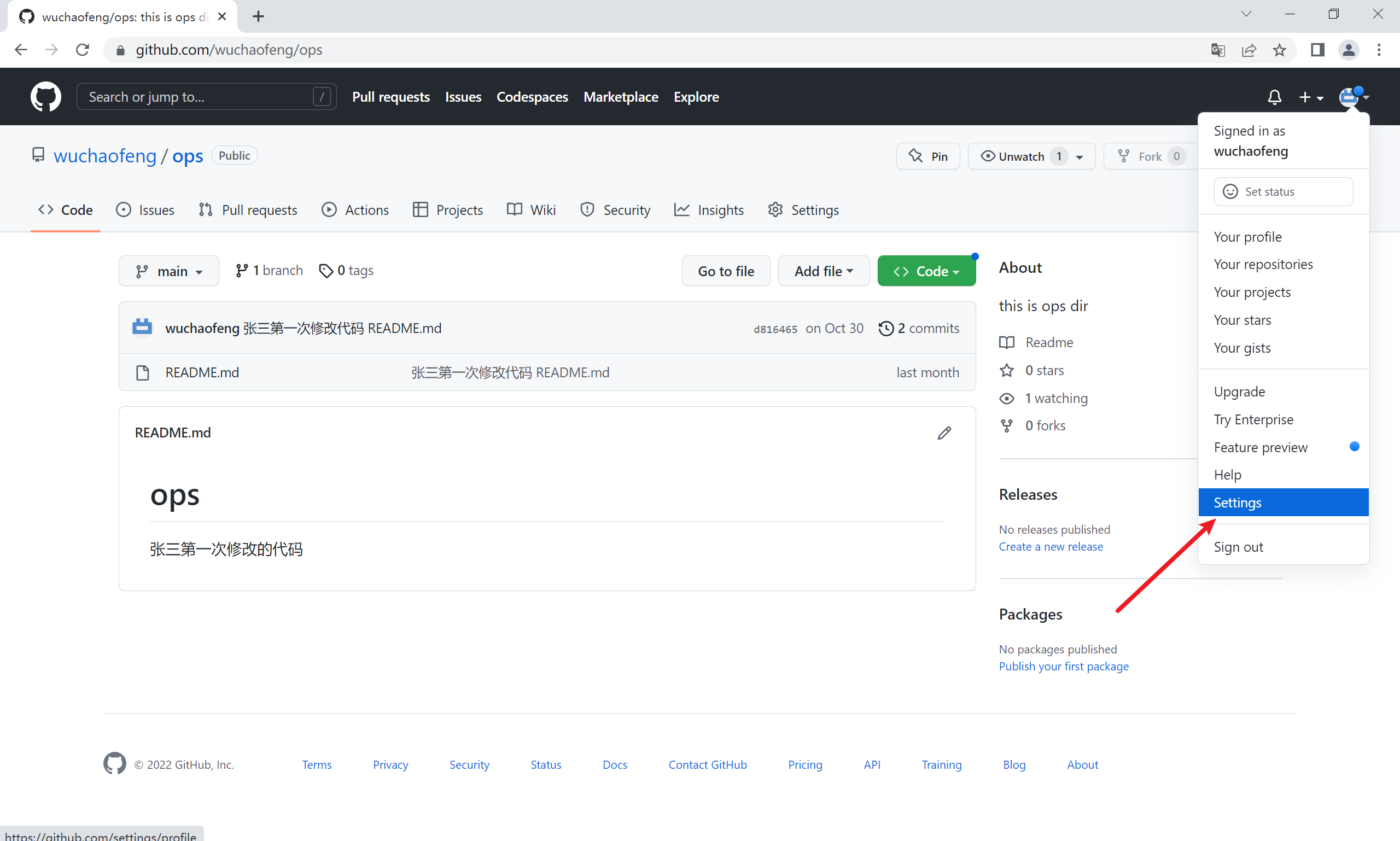Screen dimensions: 1400x841
Task: Open Feature preview menu item
Action: [1283, 447]
